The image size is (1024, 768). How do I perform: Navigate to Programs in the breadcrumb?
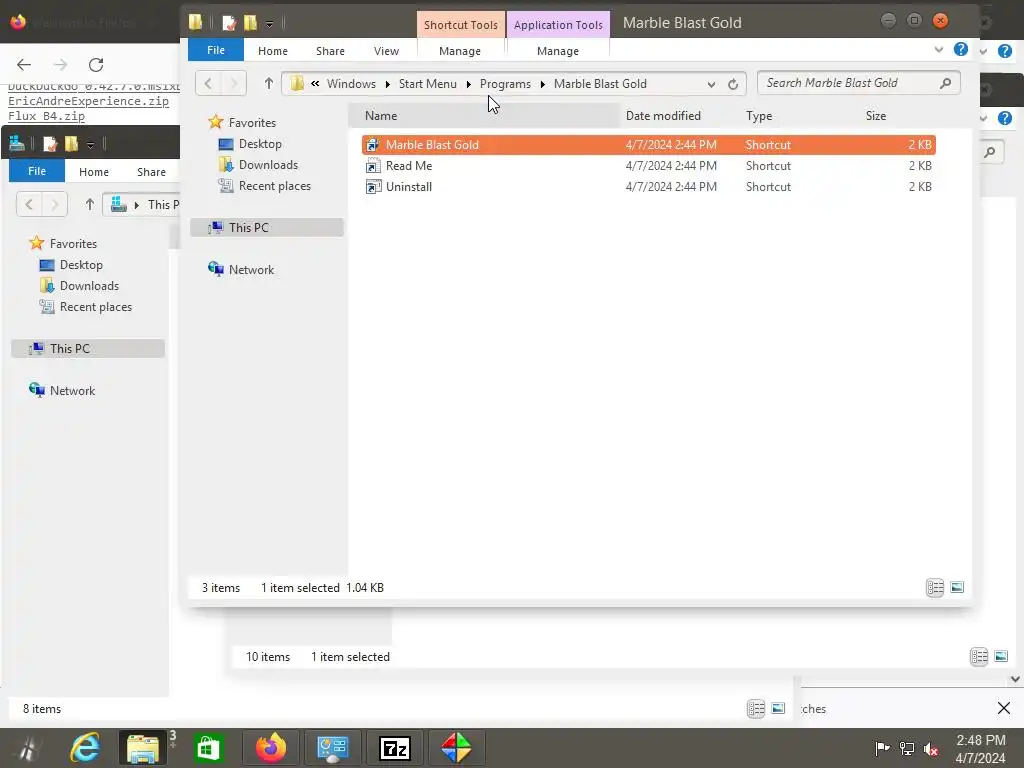pos(505,84)
